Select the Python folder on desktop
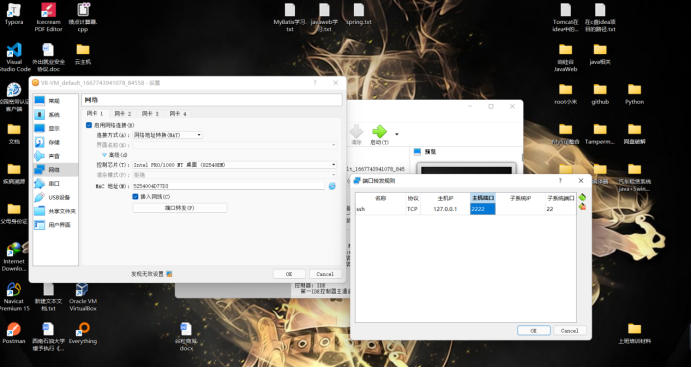Screen dimensions: 692x368 coord(634,94)
